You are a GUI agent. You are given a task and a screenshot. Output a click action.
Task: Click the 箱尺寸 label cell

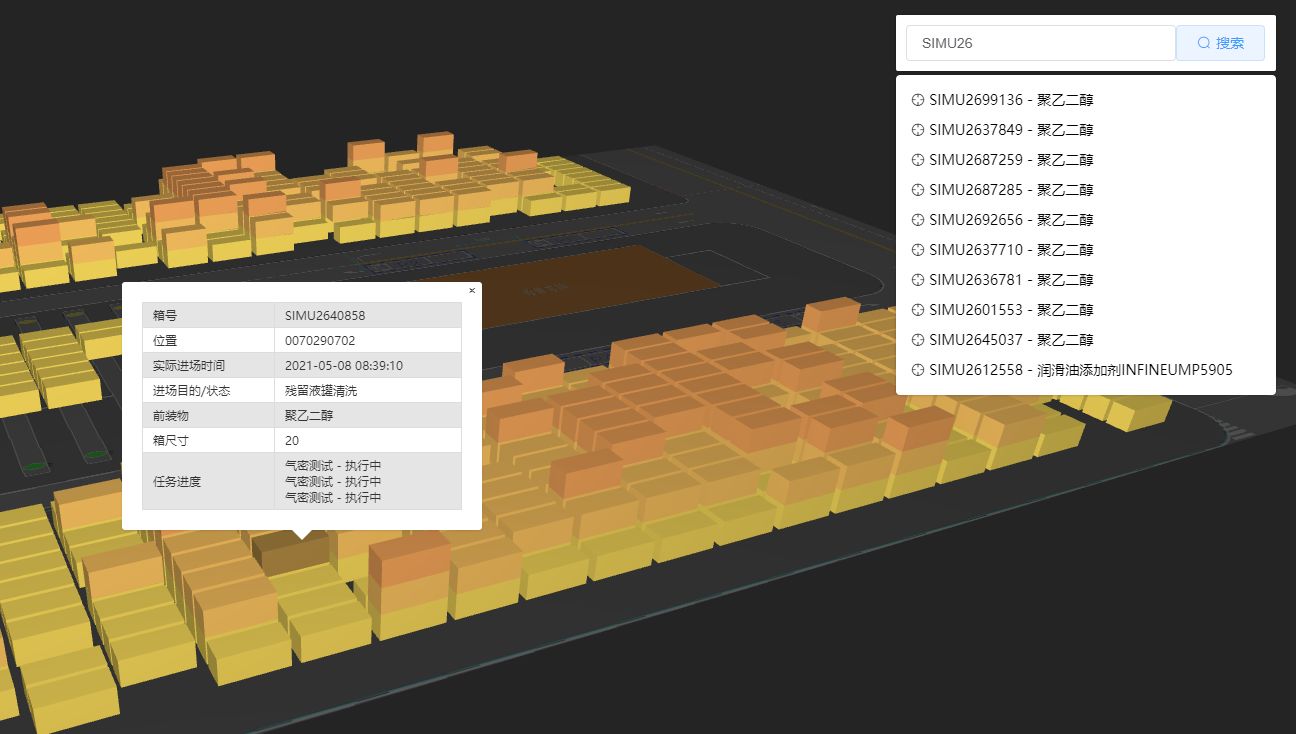[x=208, y=440]
